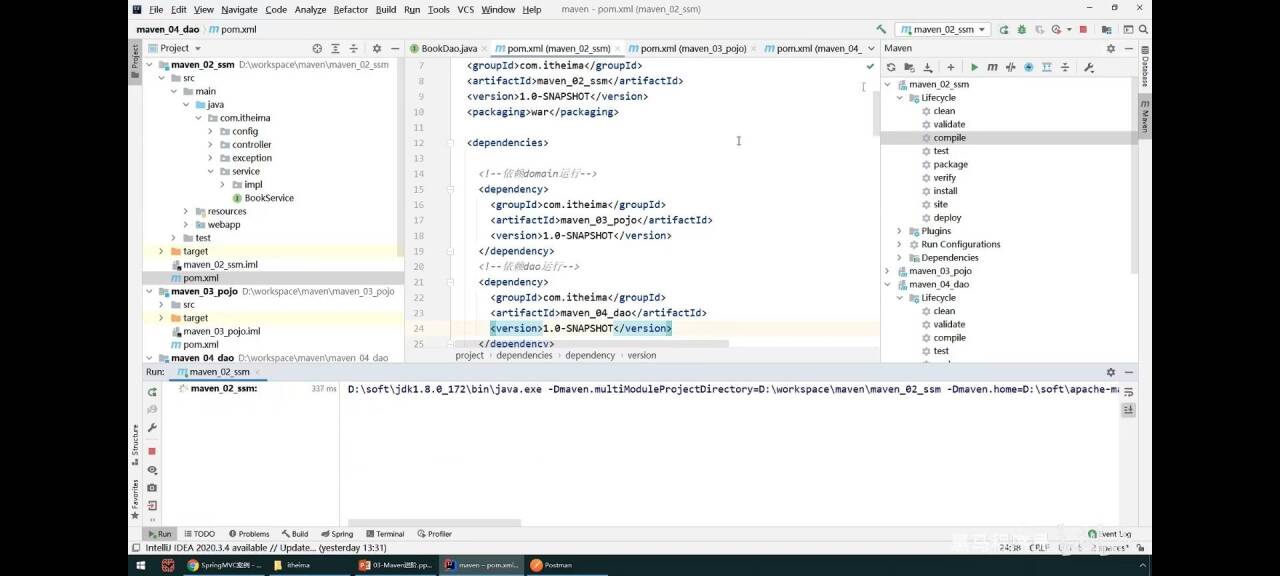Viewport: 1280px width, 576px height.
Task: Download sources and documentation in Maven panel
Action: coord(928,67)
